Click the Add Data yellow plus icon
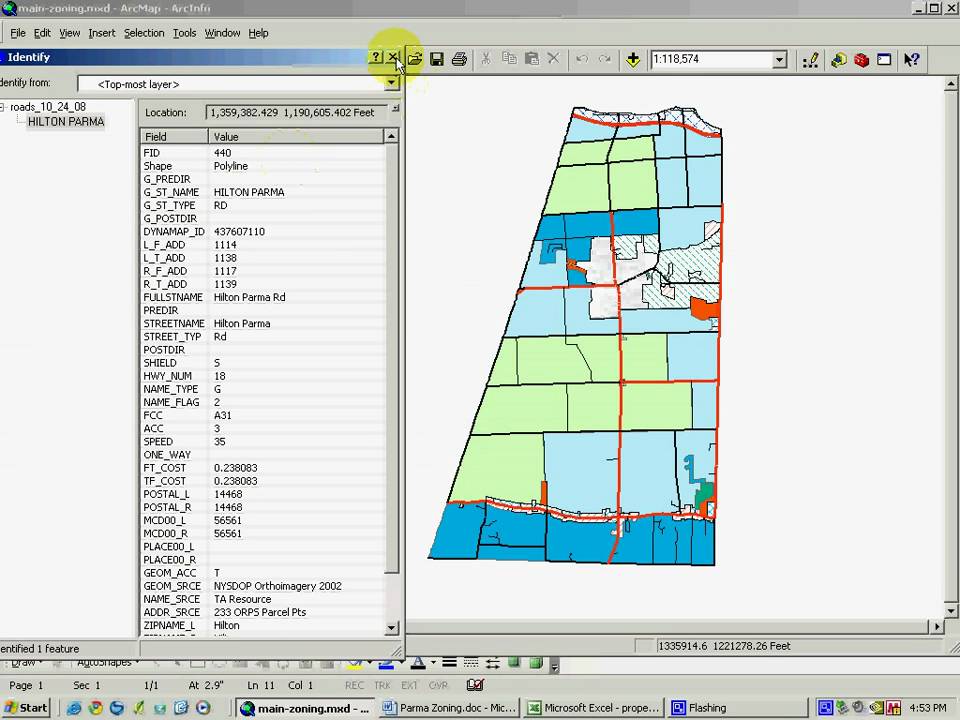Viewport: 960px width, 720px height. (633, 59)
